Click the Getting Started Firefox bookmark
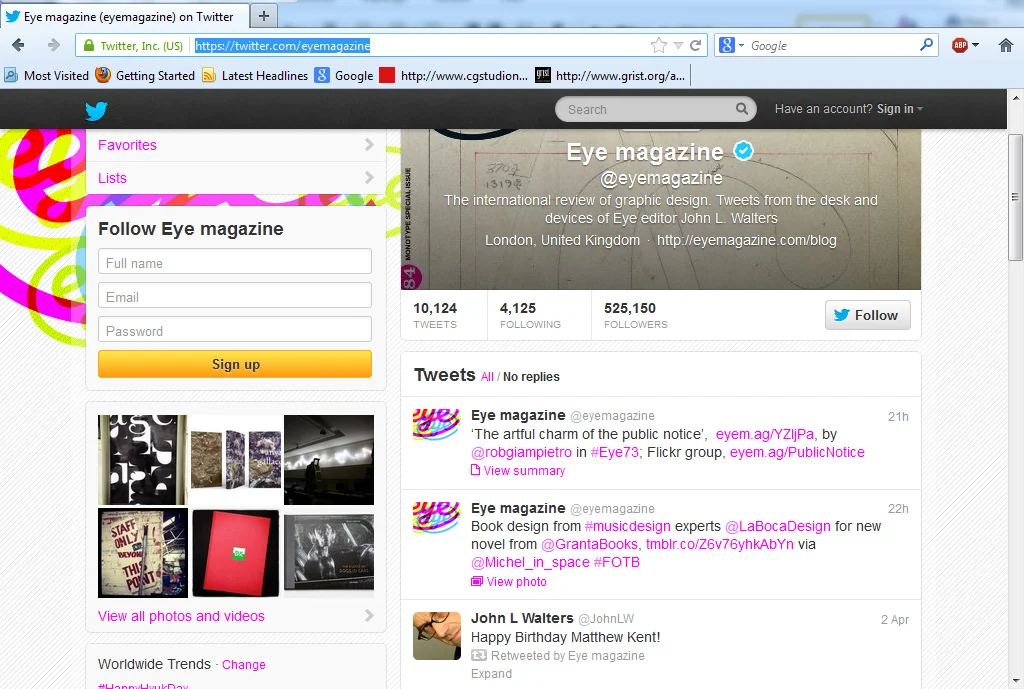1024x689 pixels. tap(146, 75)
